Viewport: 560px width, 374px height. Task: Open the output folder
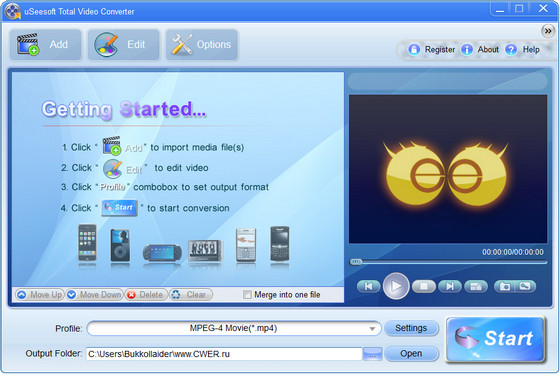(411, 354)
